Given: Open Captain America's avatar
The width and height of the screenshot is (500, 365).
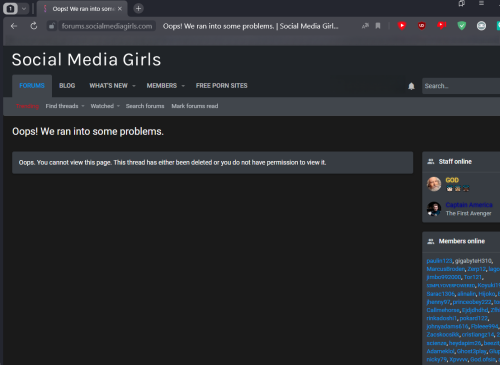Looking at the screenshot, I should point(434,209).
